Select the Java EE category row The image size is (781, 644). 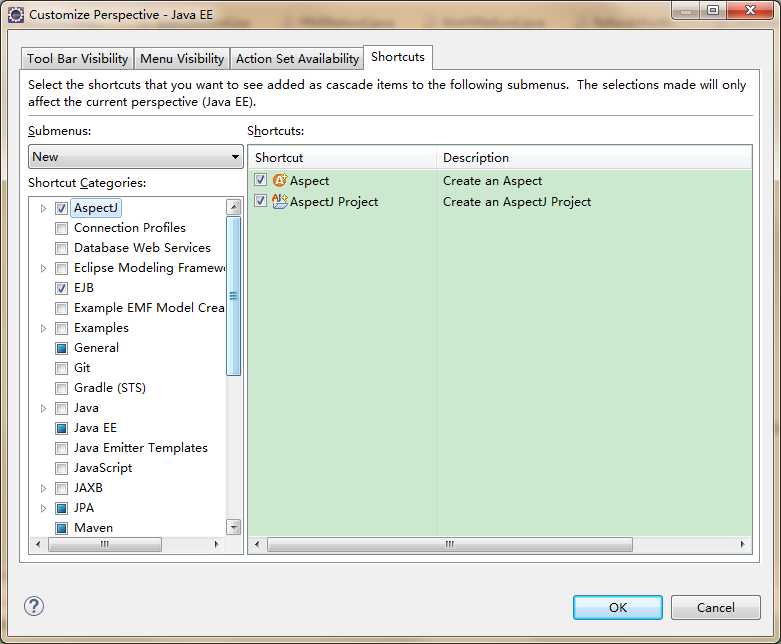pyautogui.click(x=95, y=428)
